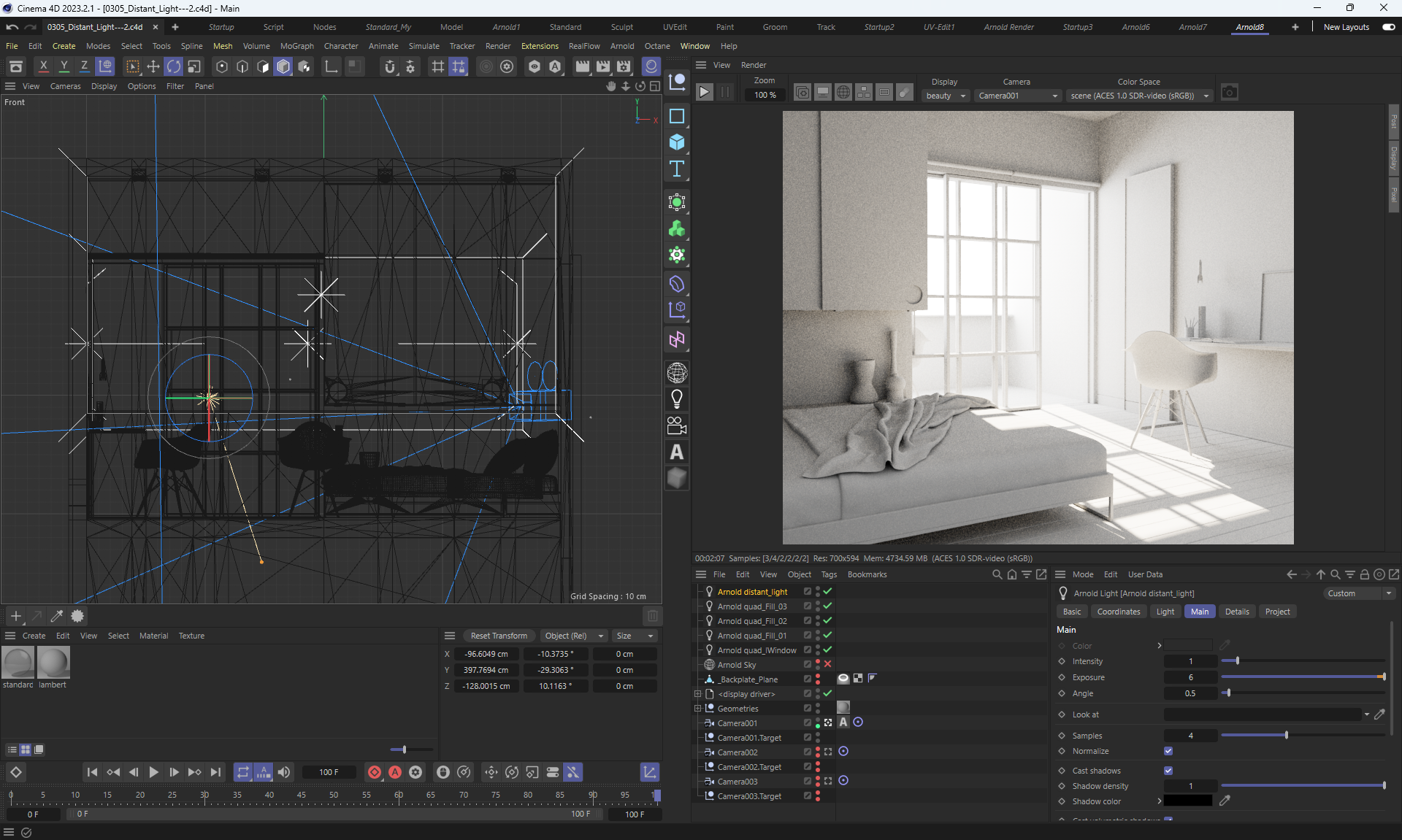Toggle the New Layouts switch

point(1388,27)
